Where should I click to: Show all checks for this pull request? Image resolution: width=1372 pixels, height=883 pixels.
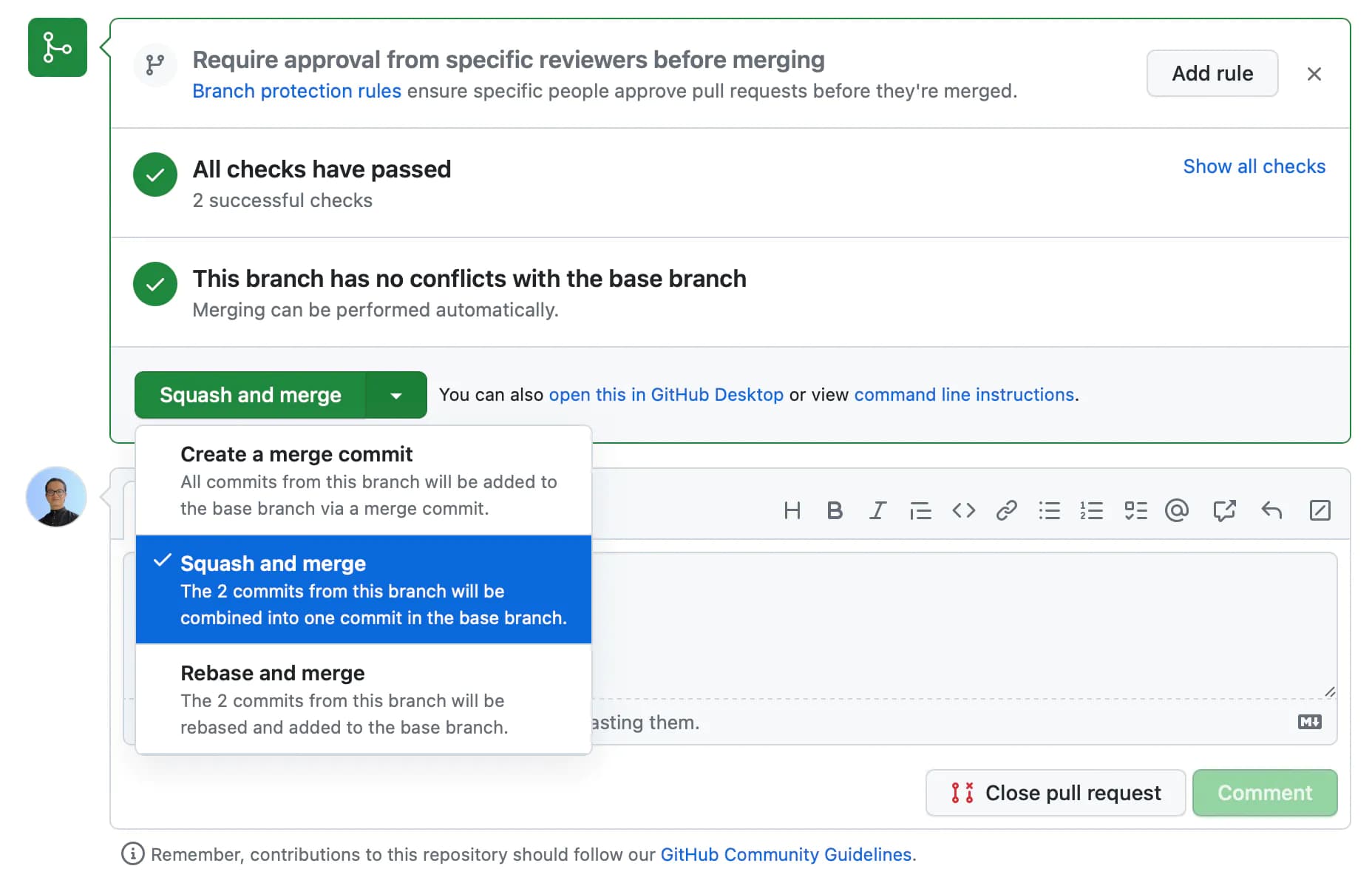pos(1254,166)
